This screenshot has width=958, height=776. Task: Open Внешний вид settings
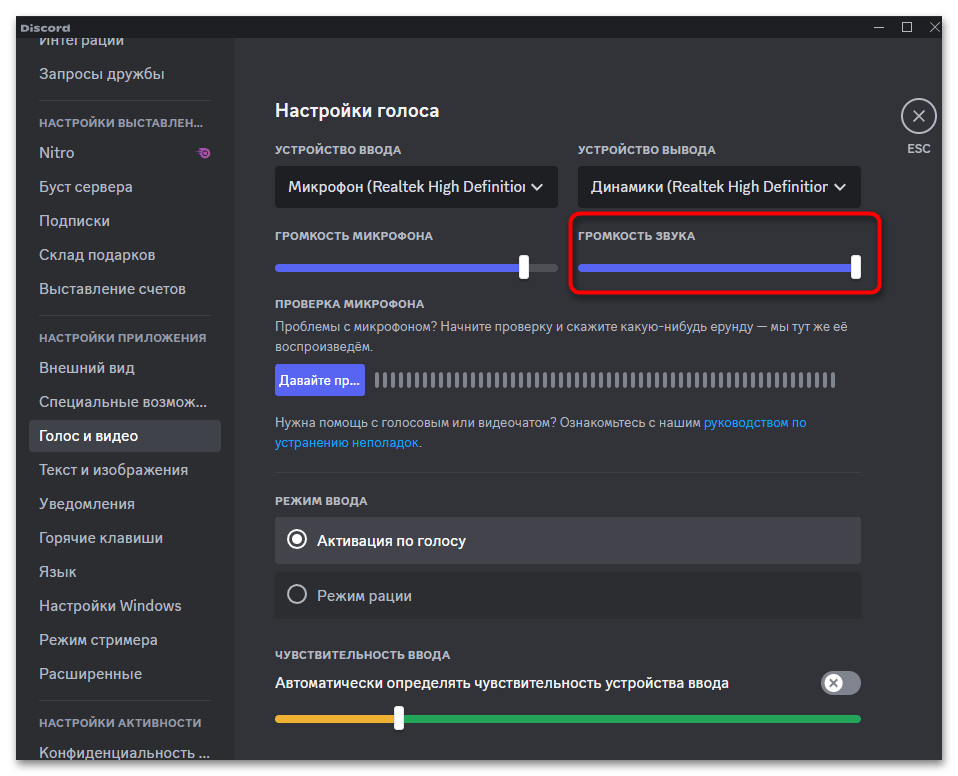pyautogui.click(x=125, y=368)
